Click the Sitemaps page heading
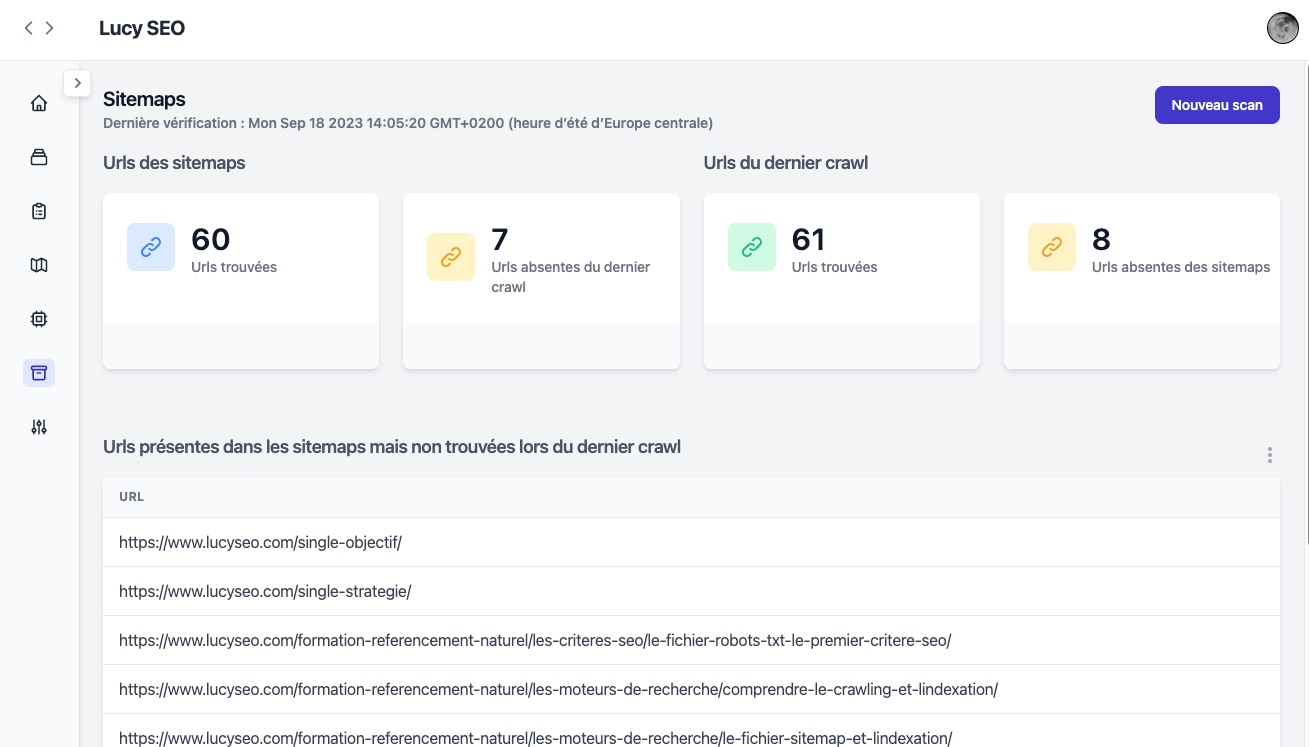The width and height of the screenshot is (1309, 747). click(144, 99)
